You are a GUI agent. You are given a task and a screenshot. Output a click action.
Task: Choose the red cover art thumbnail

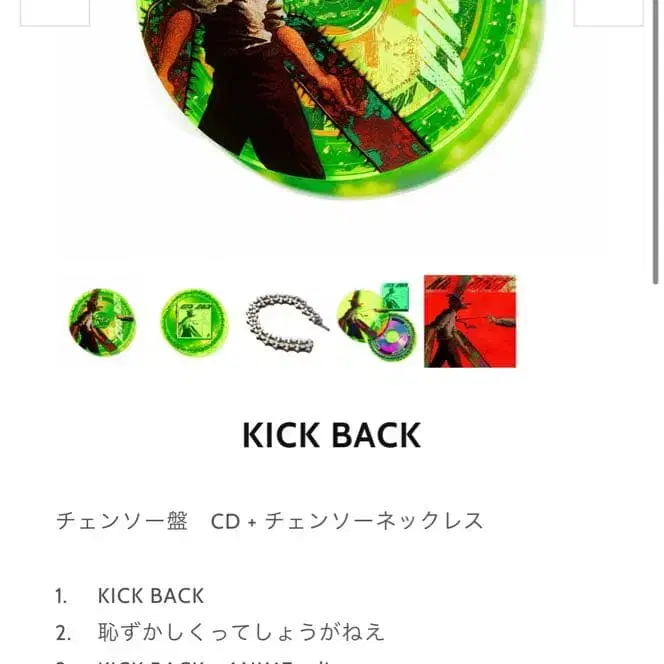470,322
